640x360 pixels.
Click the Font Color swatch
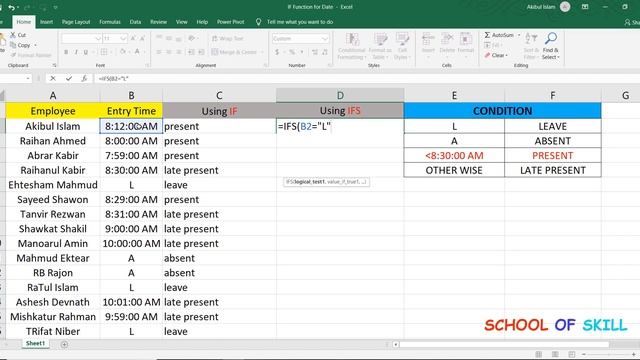tap(137, 52)
